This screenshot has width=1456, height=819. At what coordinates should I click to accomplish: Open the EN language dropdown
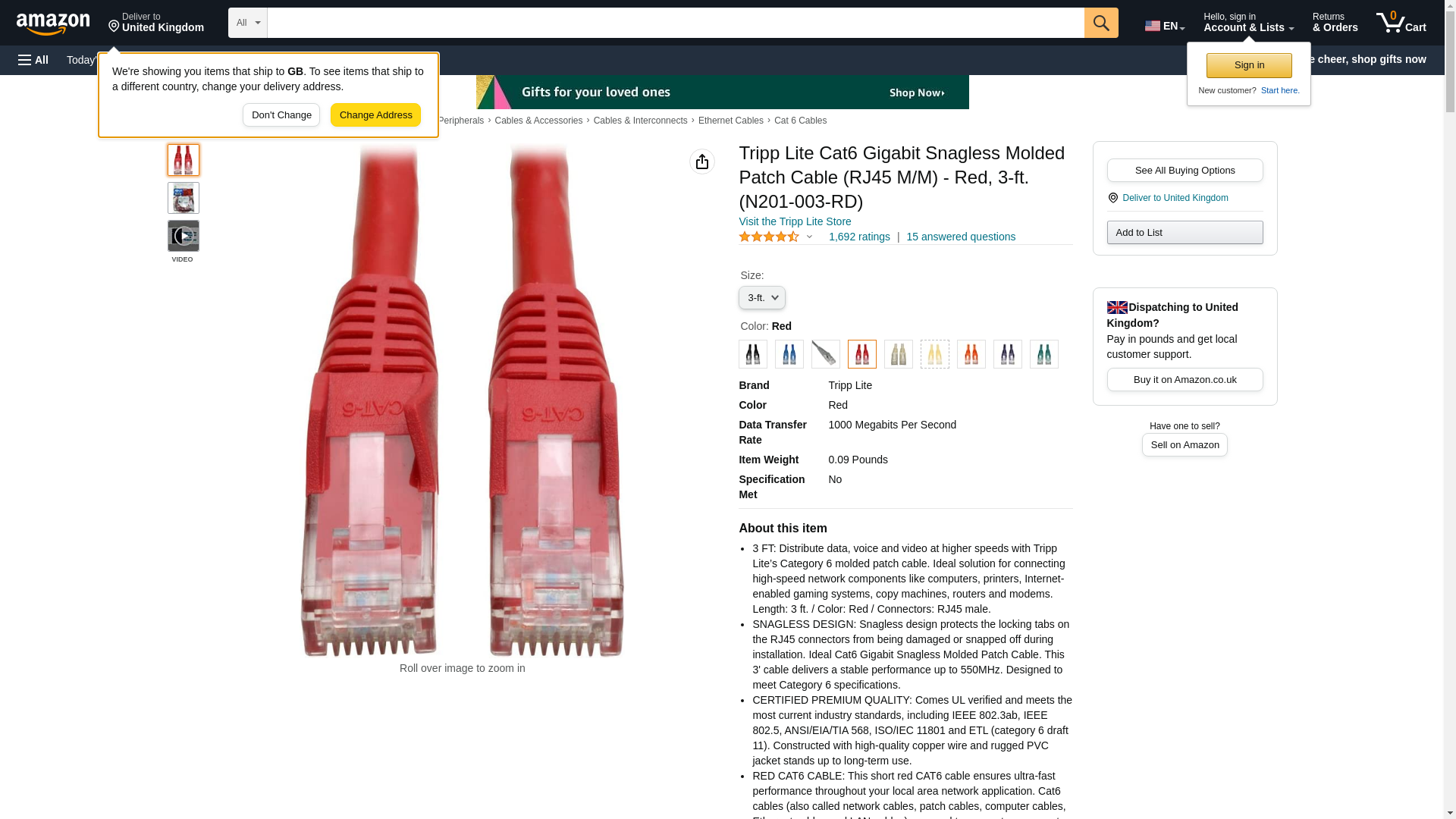[x=1165, y=26]
